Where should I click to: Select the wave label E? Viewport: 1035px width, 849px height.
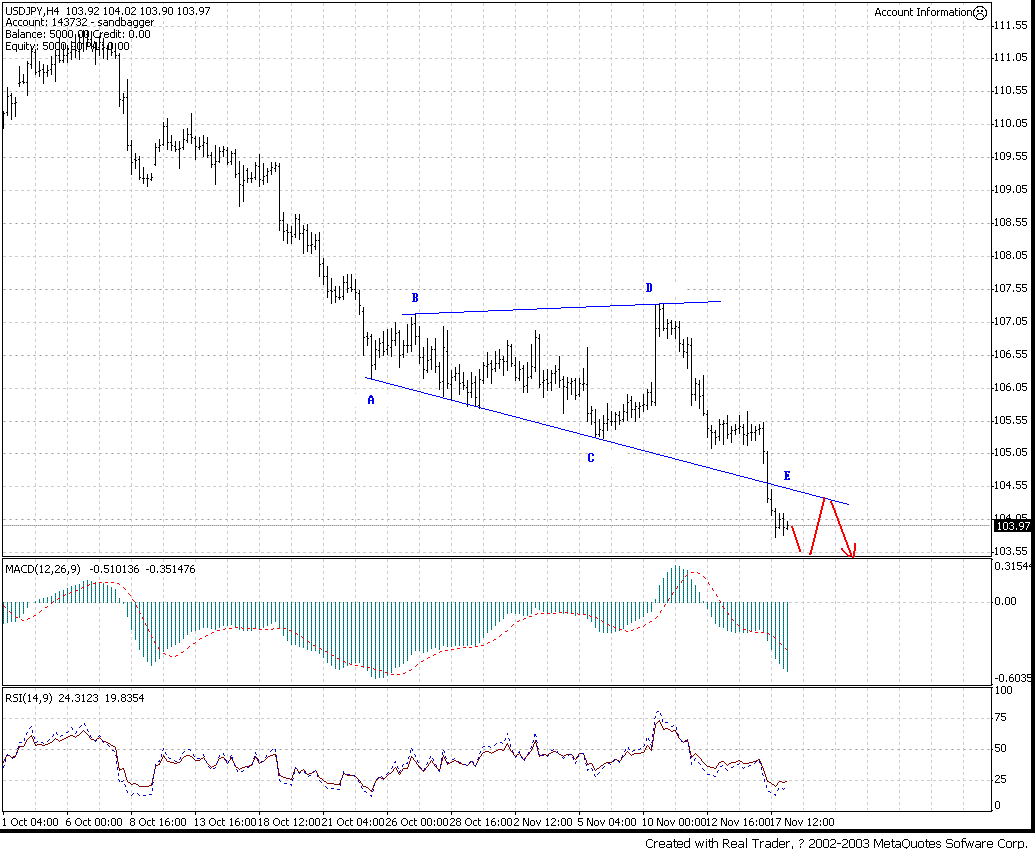[787, 475]
